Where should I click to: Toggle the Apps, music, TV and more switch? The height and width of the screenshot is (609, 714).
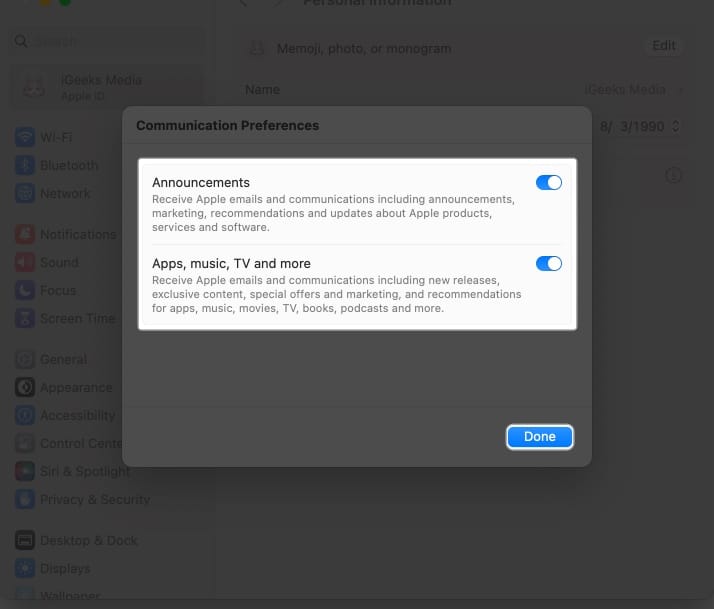549,263
